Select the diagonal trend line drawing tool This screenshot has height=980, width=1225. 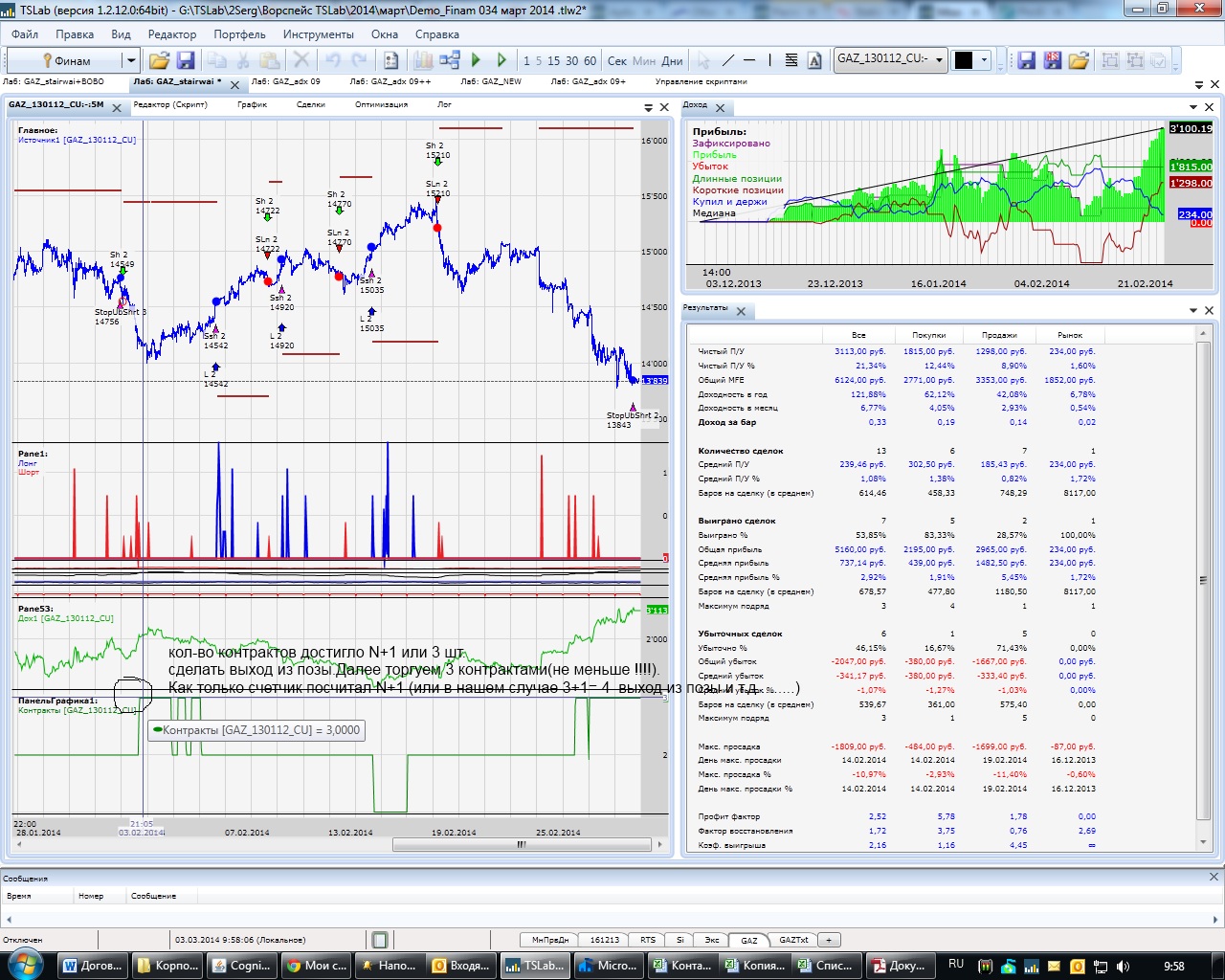coord(727,60)
